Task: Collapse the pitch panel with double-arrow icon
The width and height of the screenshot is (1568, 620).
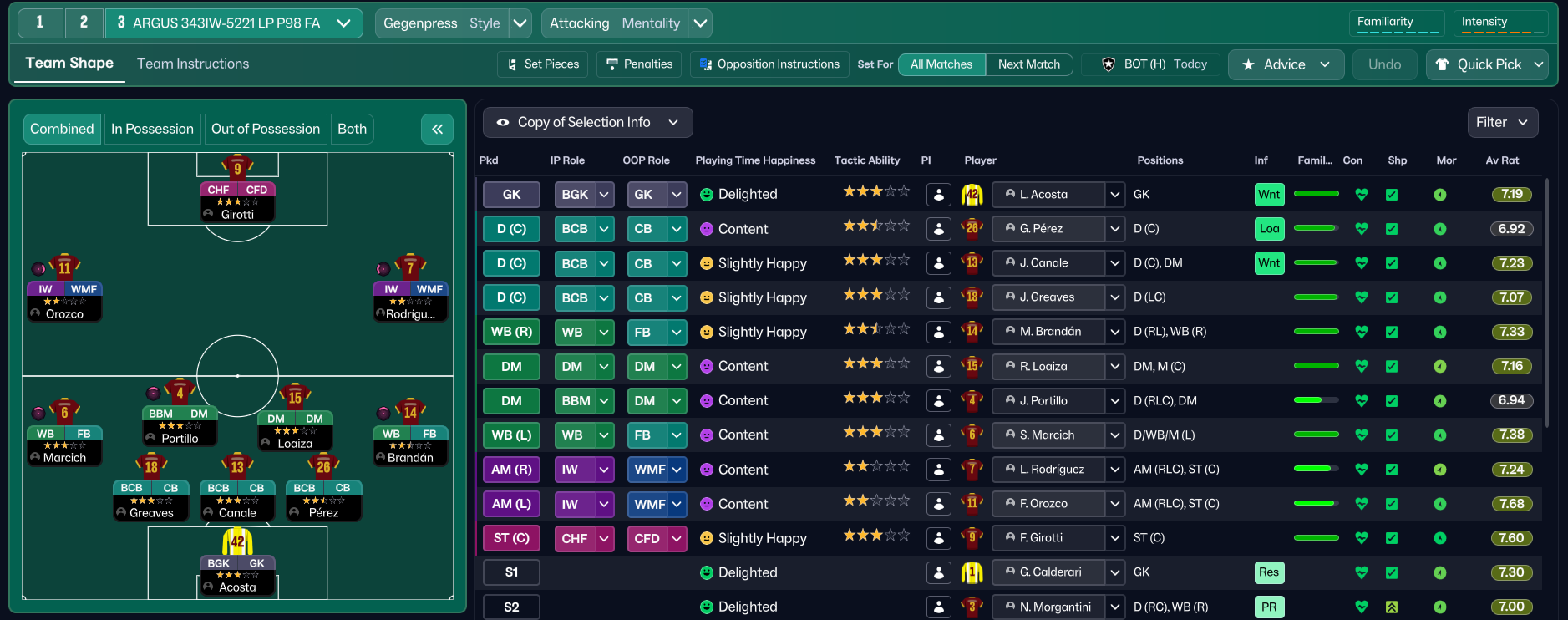Action: pyautogui.click(x=437, y=129)
